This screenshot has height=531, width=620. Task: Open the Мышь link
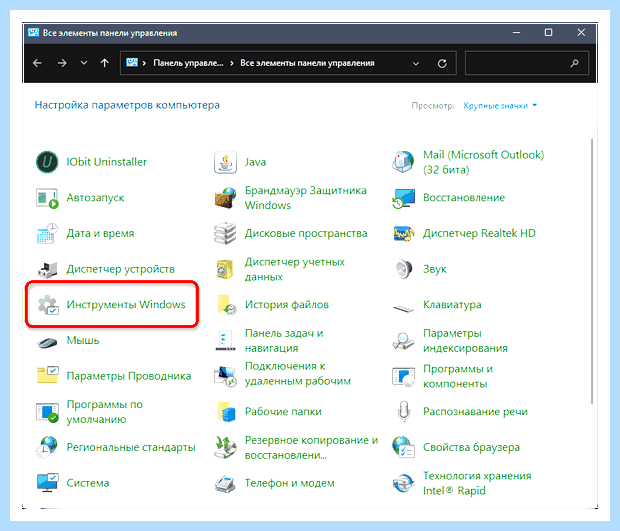click(83, 340)
